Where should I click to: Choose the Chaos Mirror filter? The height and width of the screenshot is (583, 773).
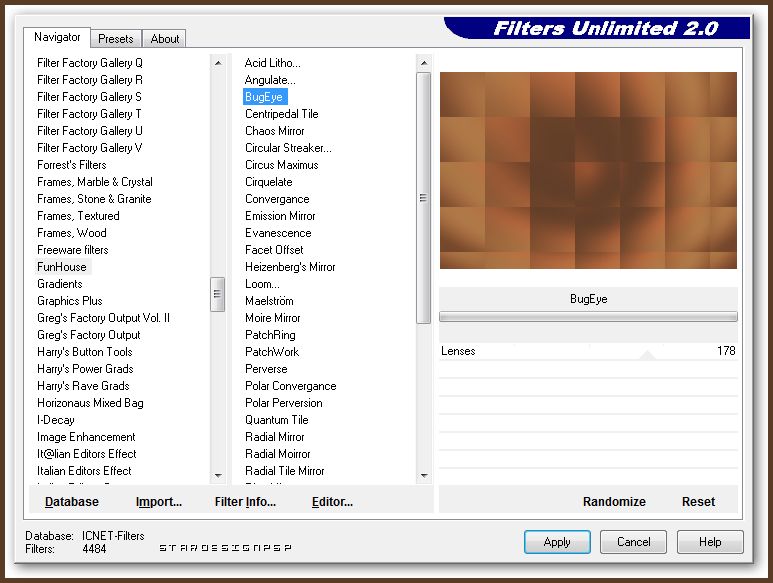click(275, 131)
